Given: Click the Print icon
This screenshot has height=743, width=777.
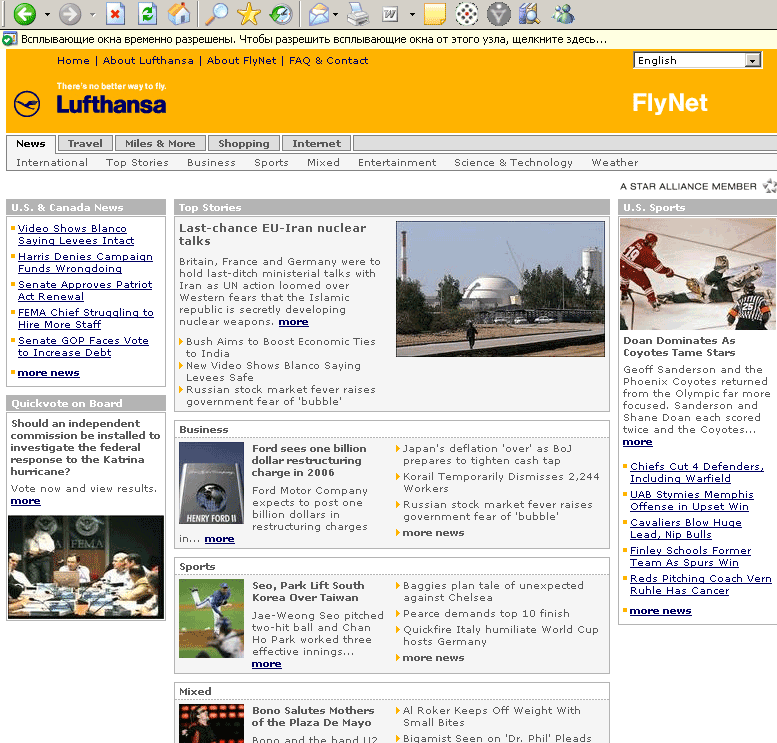Looking at the screenshot, I should (358, 14).
